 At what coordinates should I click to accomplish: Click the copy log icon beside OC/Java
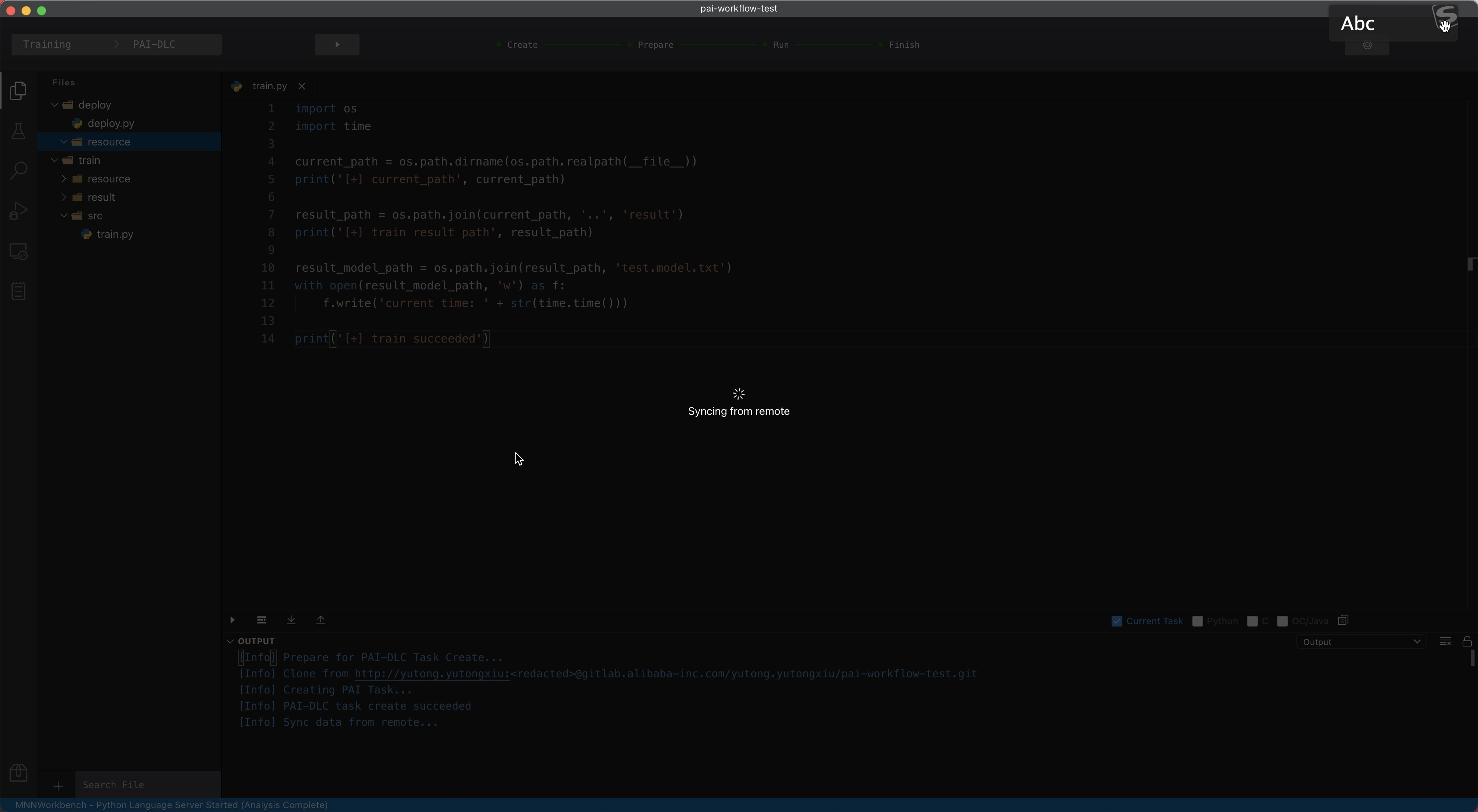(1343, 620)
